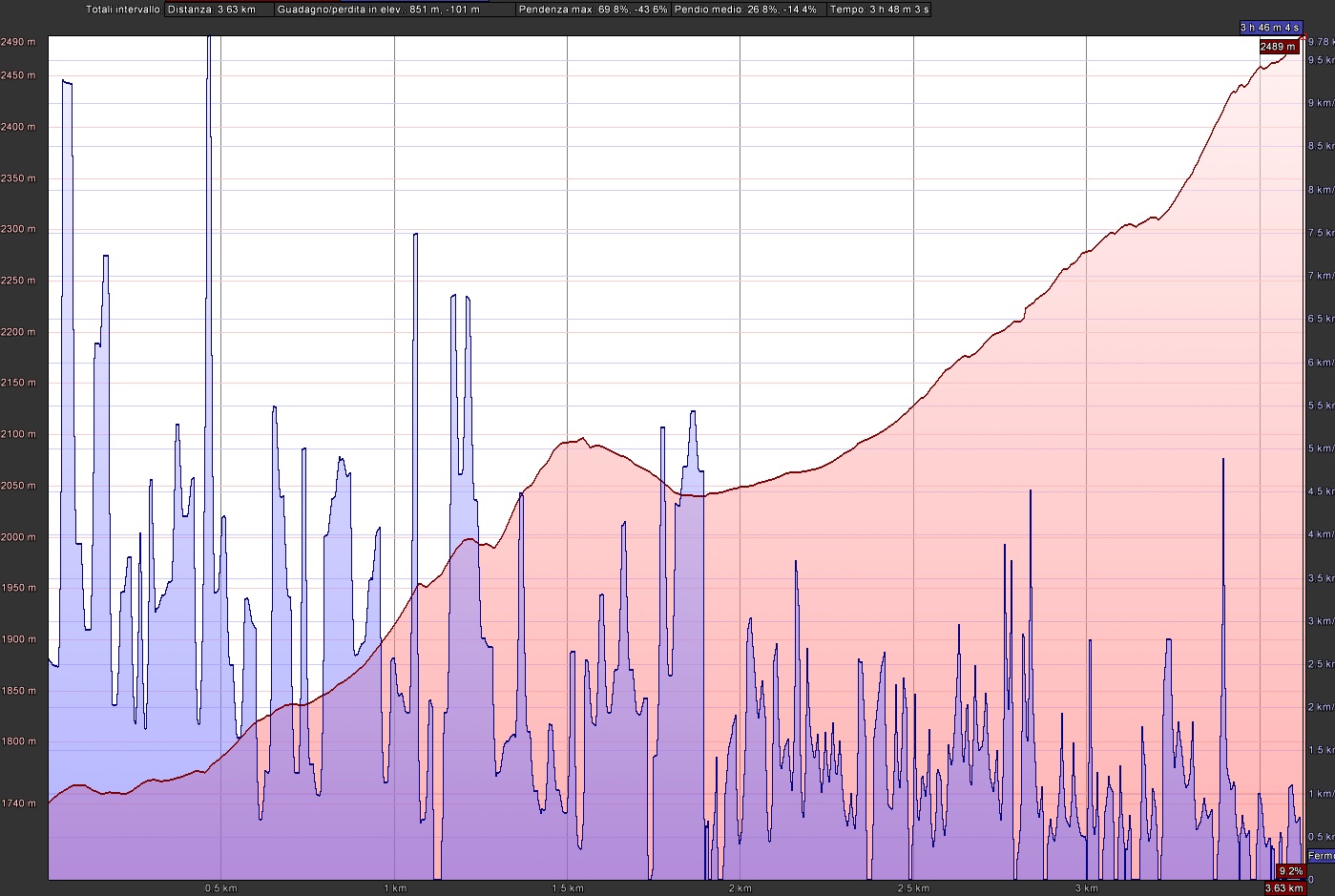Image resolution: width=1335 pixels, height=896 pixels.
Task: Click the '7 km/' speed axis label
Action: click(x=1321, y=276)
